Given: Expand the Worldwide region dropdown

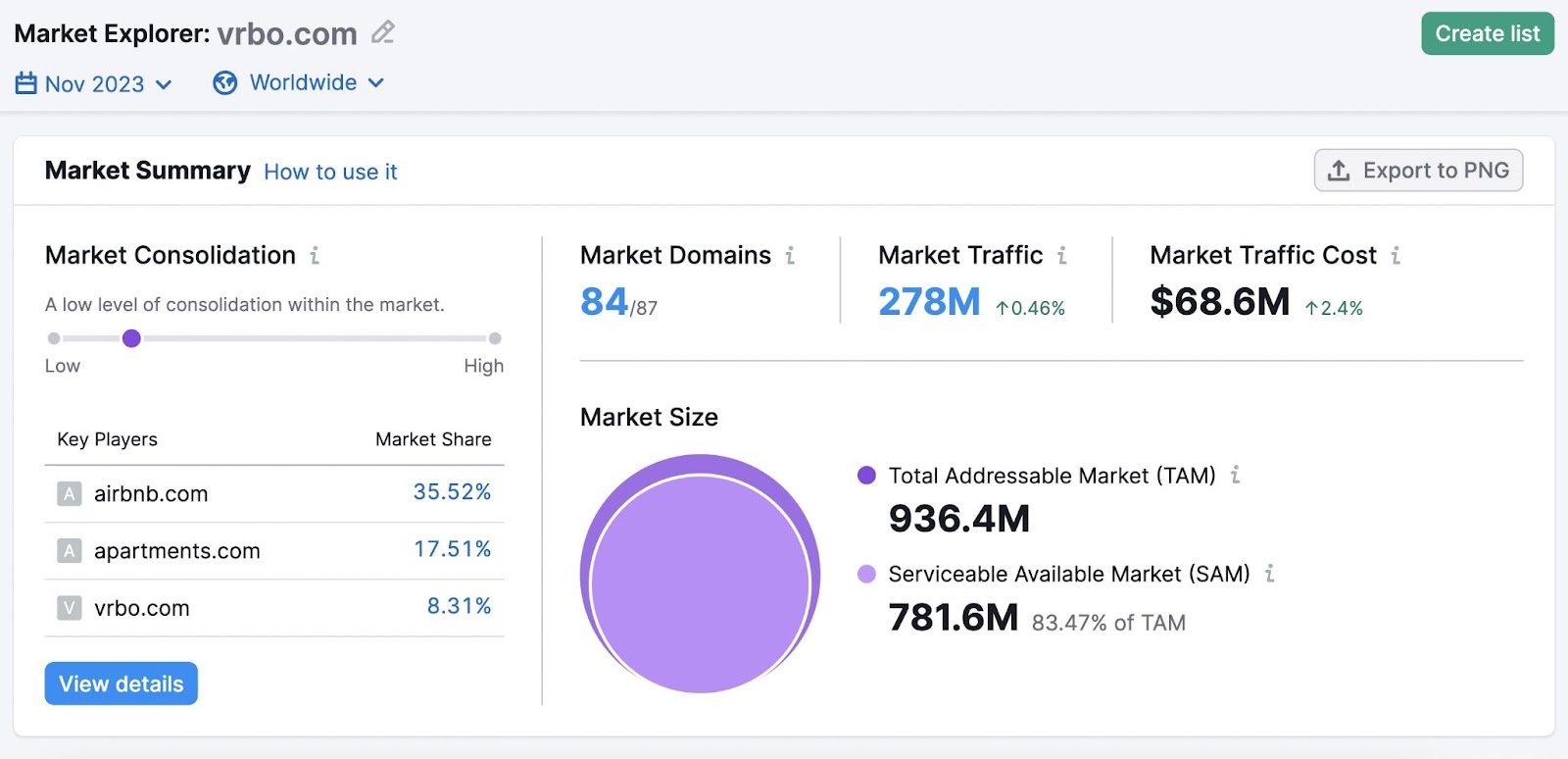Looking at the screenshot, I should coord(316,83).
